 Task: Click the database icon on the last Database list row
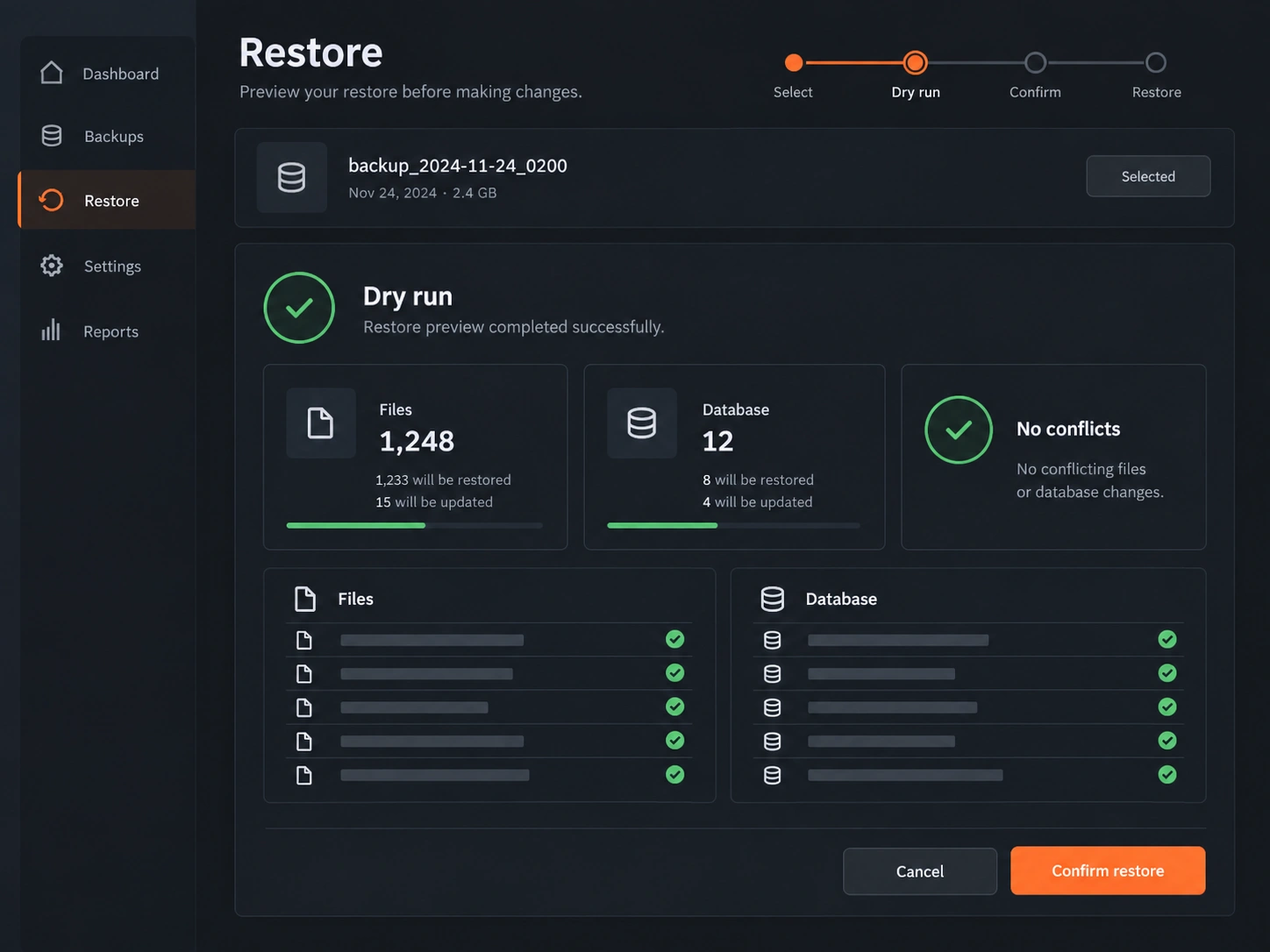point(772,775)
